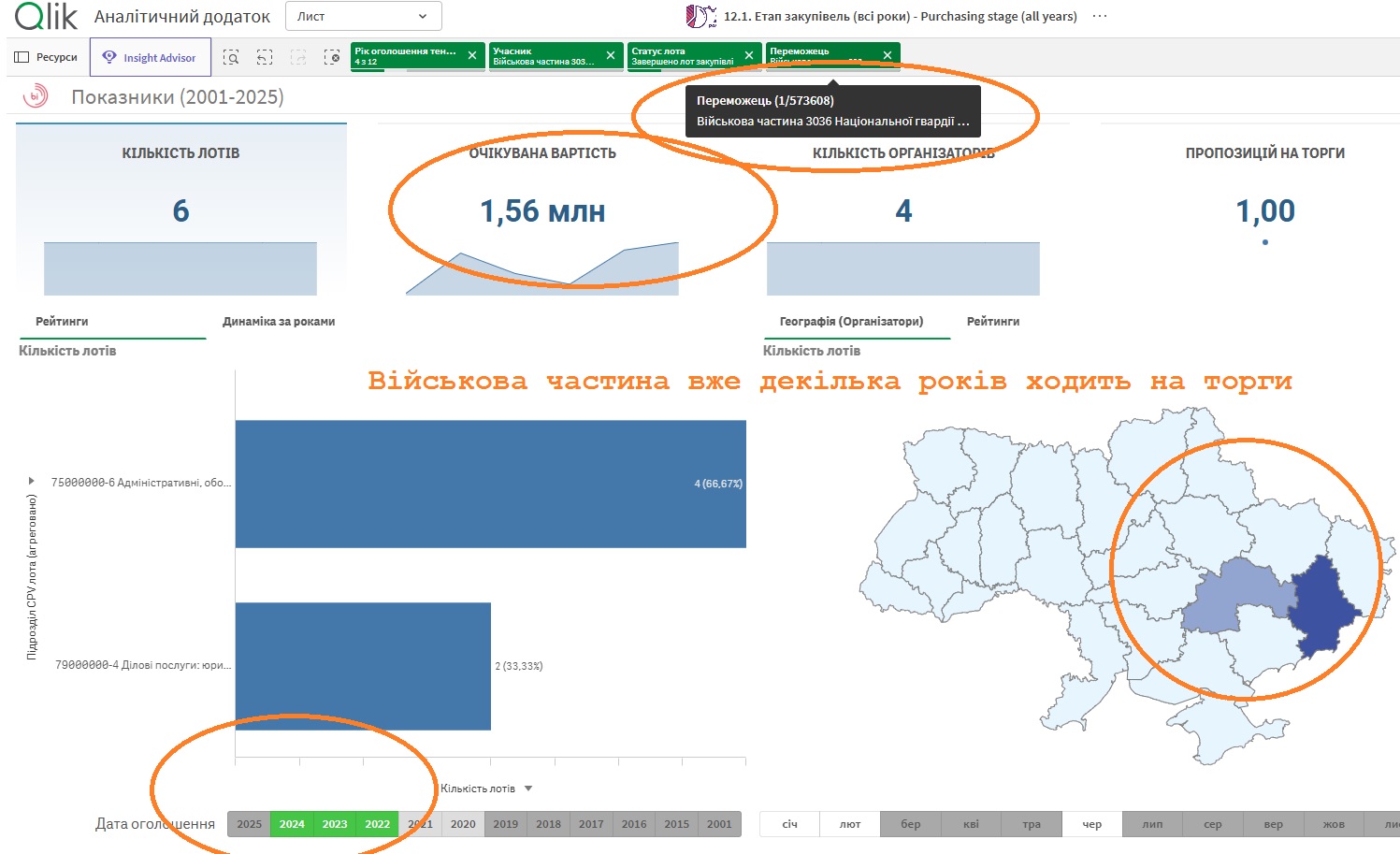Select year 2015 filter
The width and height of the screenshot is (1400, 854).
click(x=677, y=824)
